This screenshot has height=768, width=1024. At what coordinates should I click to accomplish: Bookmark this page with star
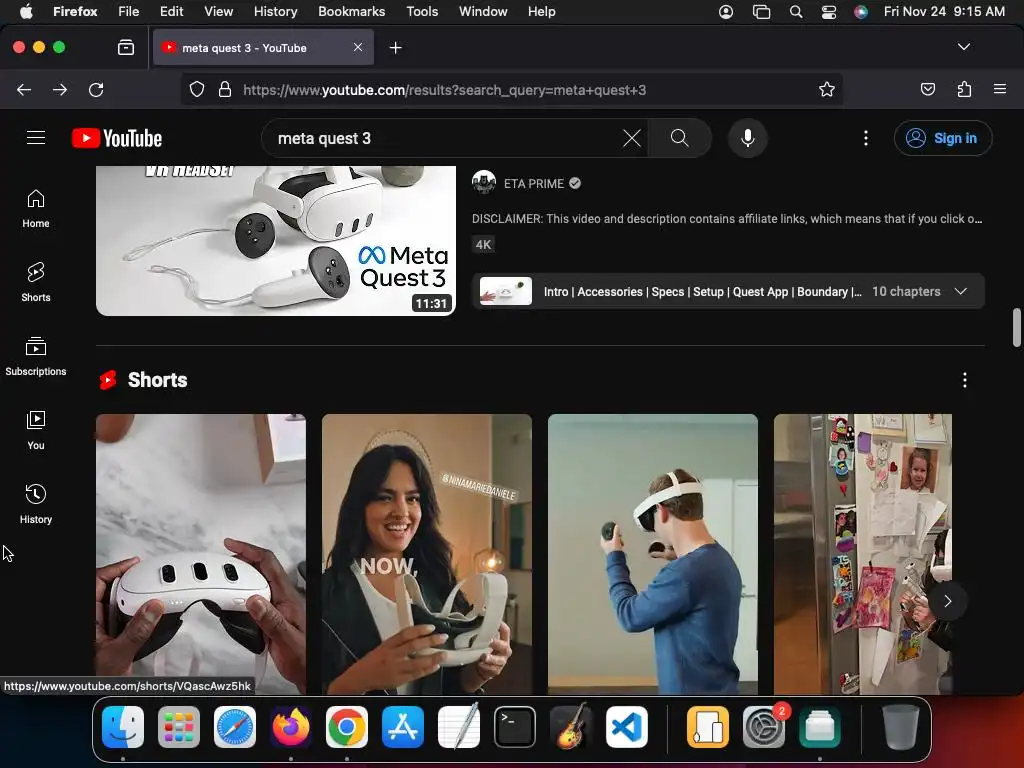click(827, 89)
